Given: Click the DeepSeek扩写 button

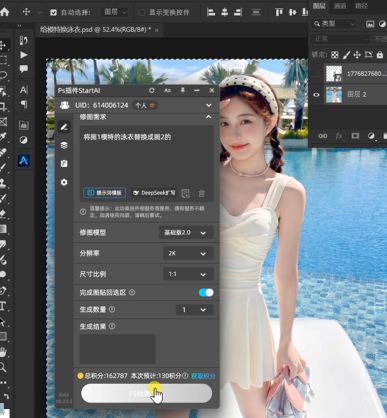Looking at the screenshot, I should (154, 193).
